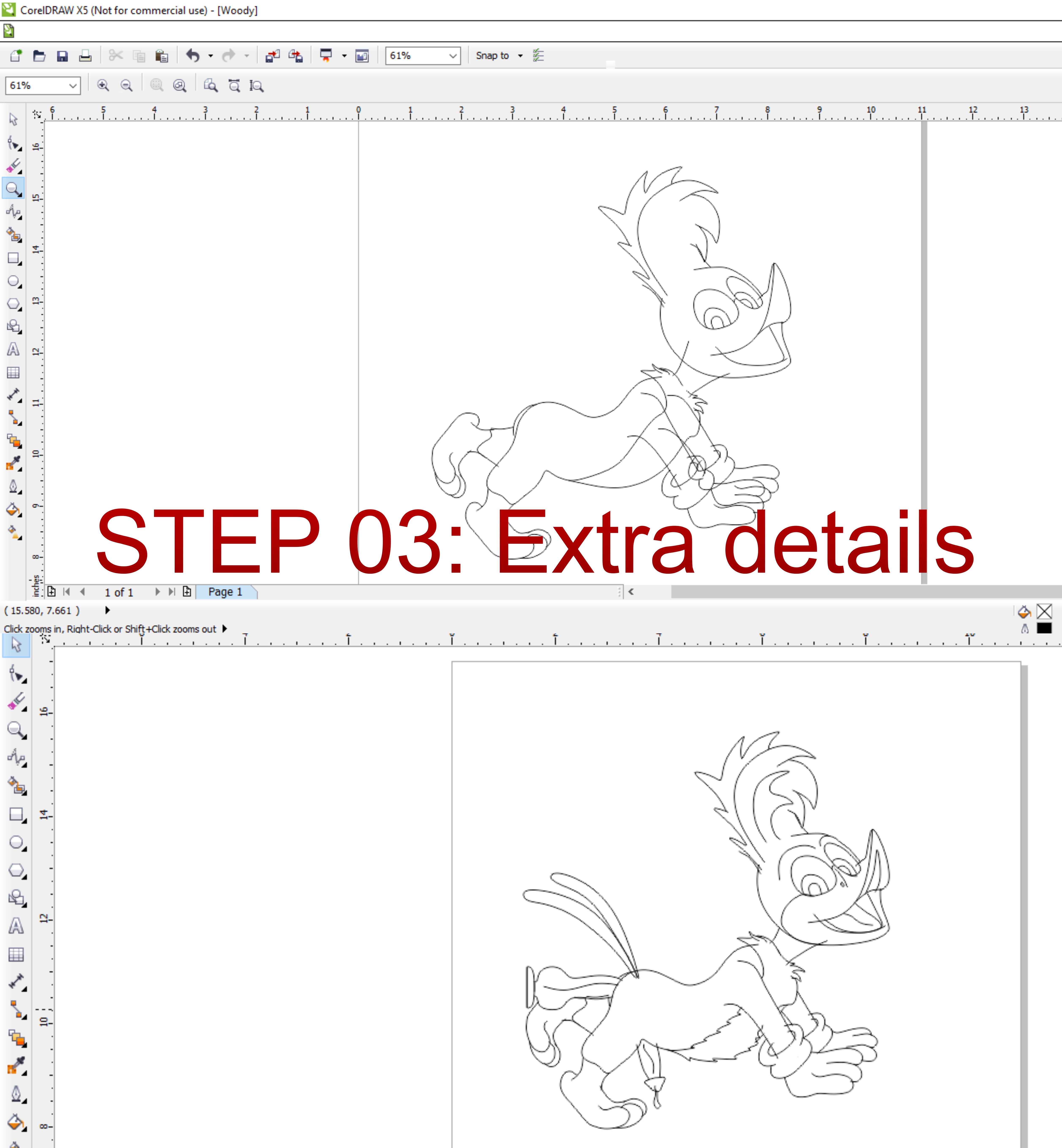Viewport: 1062px width, 1148px height.
Task: Click the Undo arrow icon
Action: click(x=193, y=56)
